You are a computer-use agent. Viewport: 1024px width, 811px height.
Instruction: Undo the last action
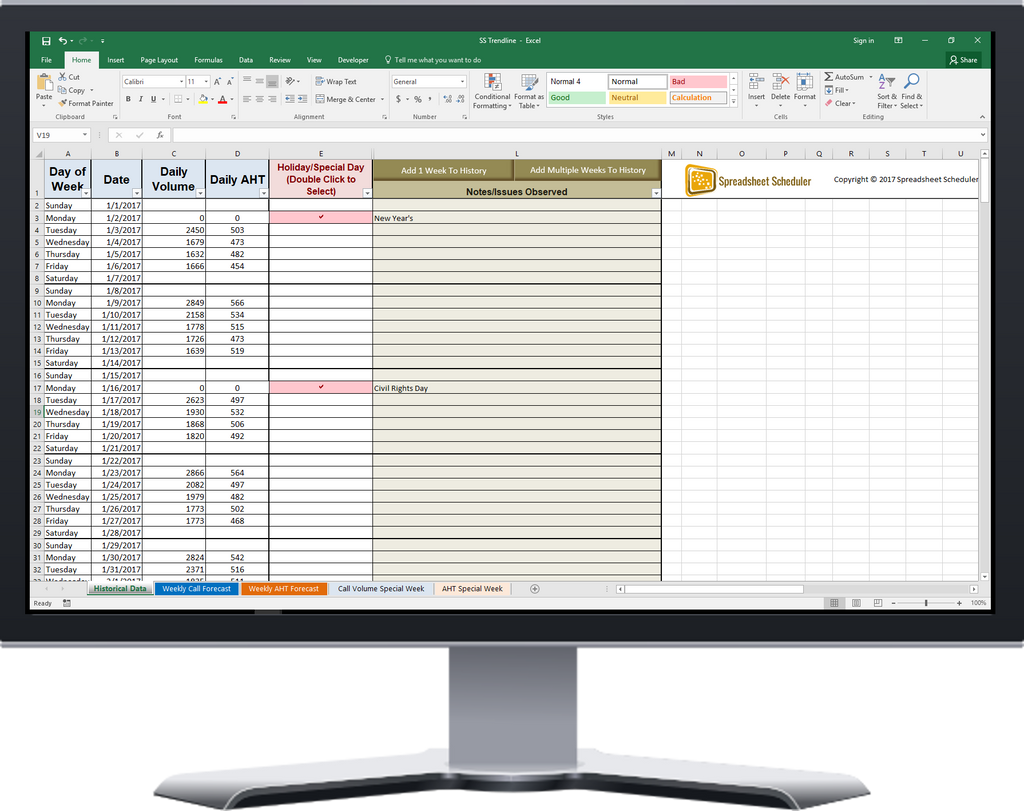click(63, 40)
